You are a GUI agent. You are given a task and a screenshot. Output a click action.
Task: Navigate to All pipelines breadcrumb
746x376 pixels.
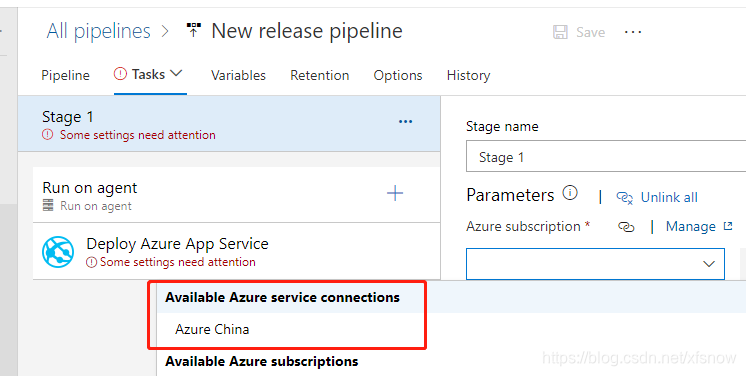click(98, 31)
